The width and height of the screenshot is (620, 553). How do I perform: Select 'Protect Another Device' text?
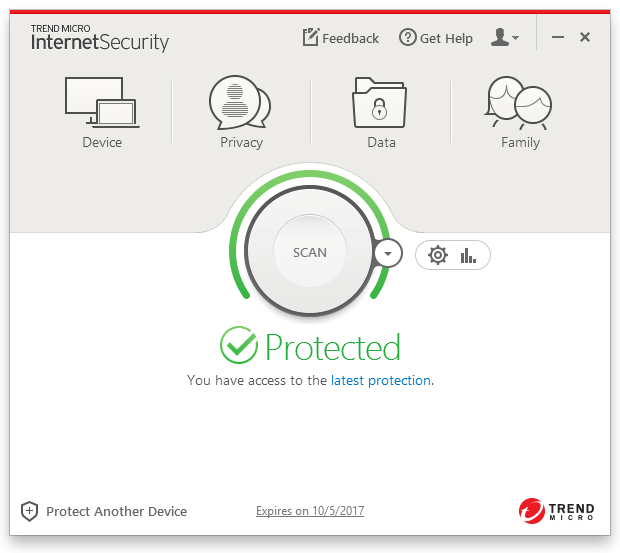point(116,511)
